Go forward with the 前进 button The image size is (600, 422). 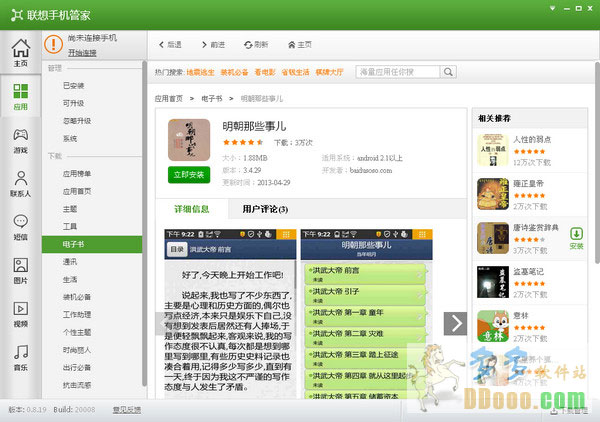pyautogui.click(x=213, y=45)
